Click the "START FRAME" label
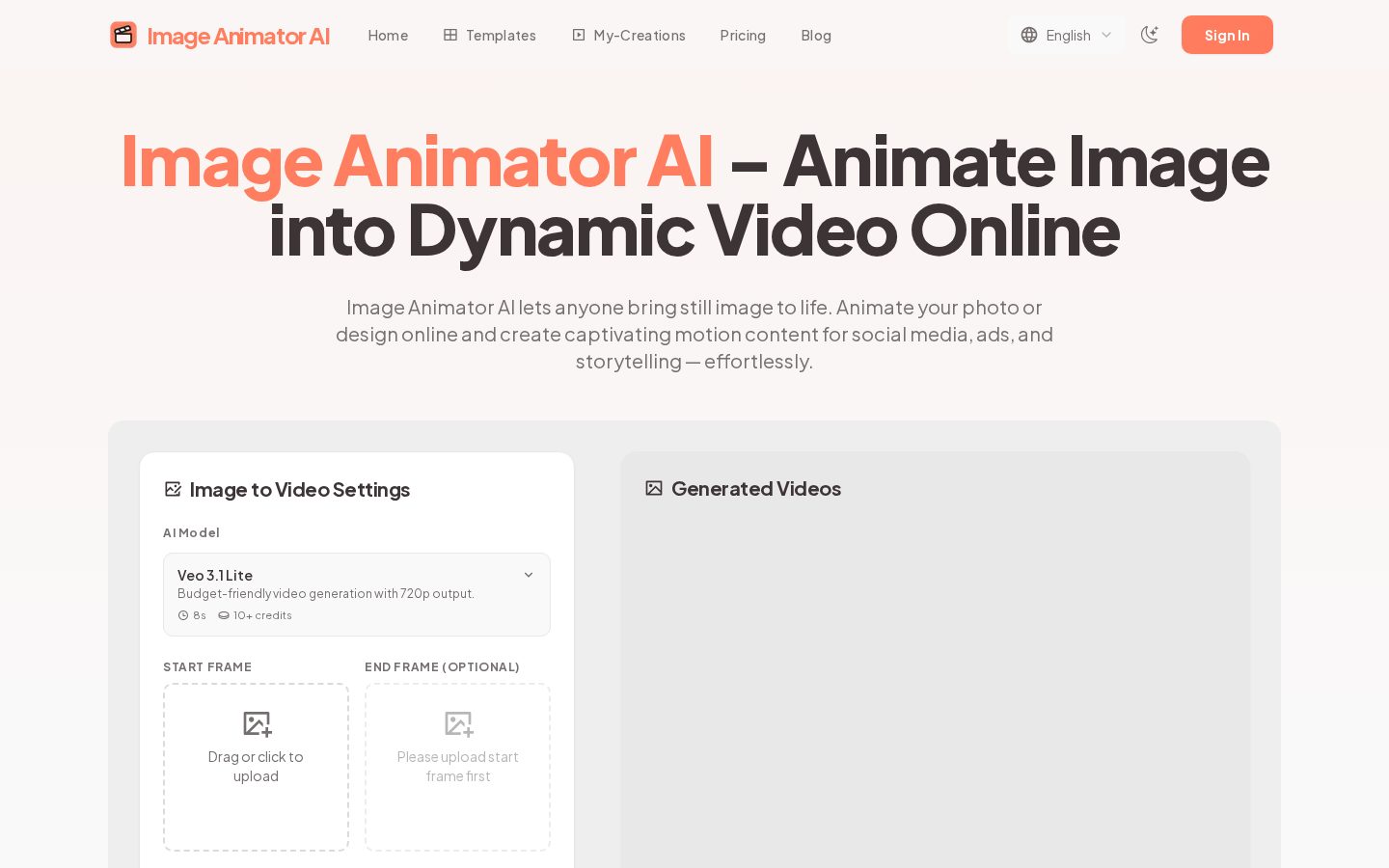This screenshot has width=1389, height=868. tap(207, 666)
